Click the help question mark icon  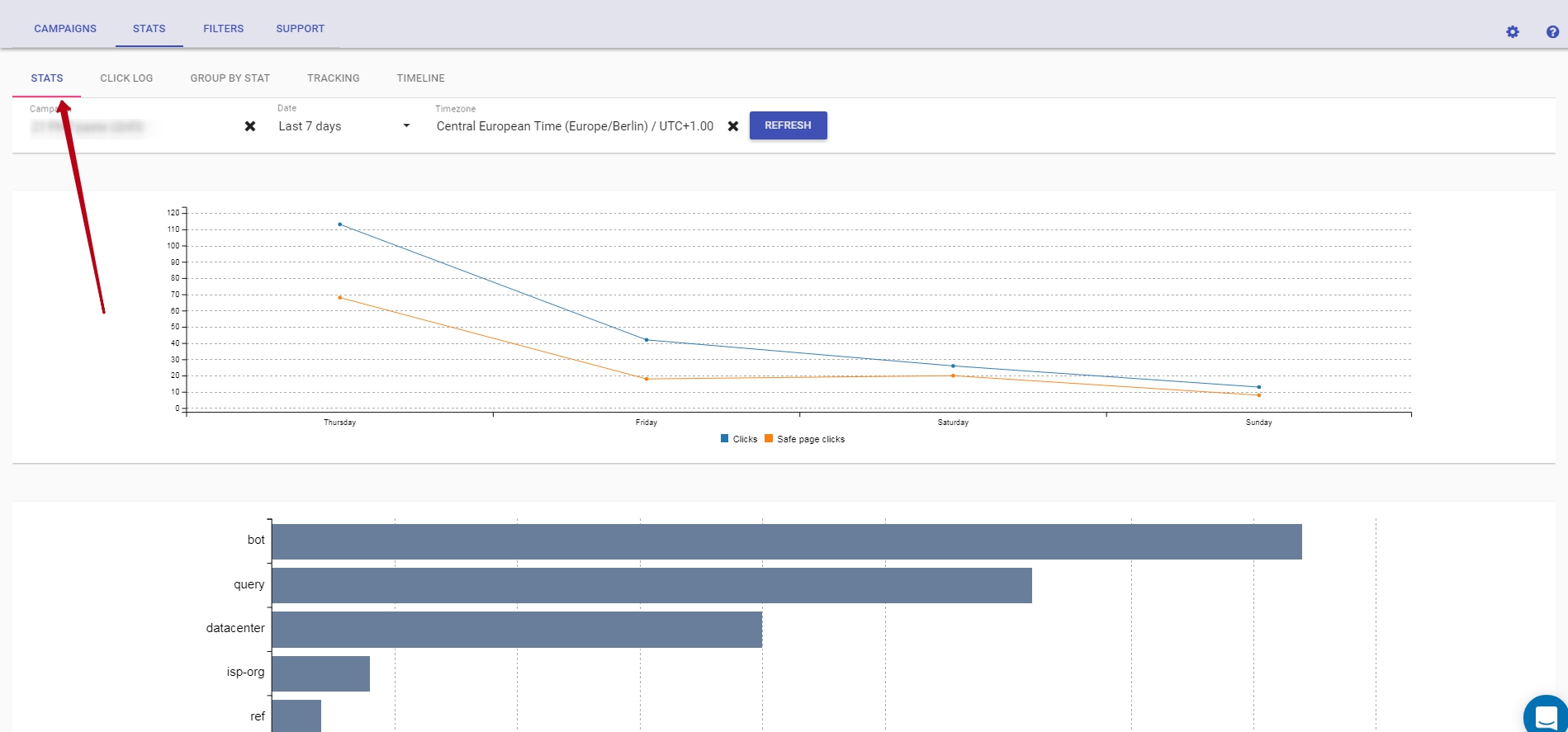click(x=1552, y=32)
